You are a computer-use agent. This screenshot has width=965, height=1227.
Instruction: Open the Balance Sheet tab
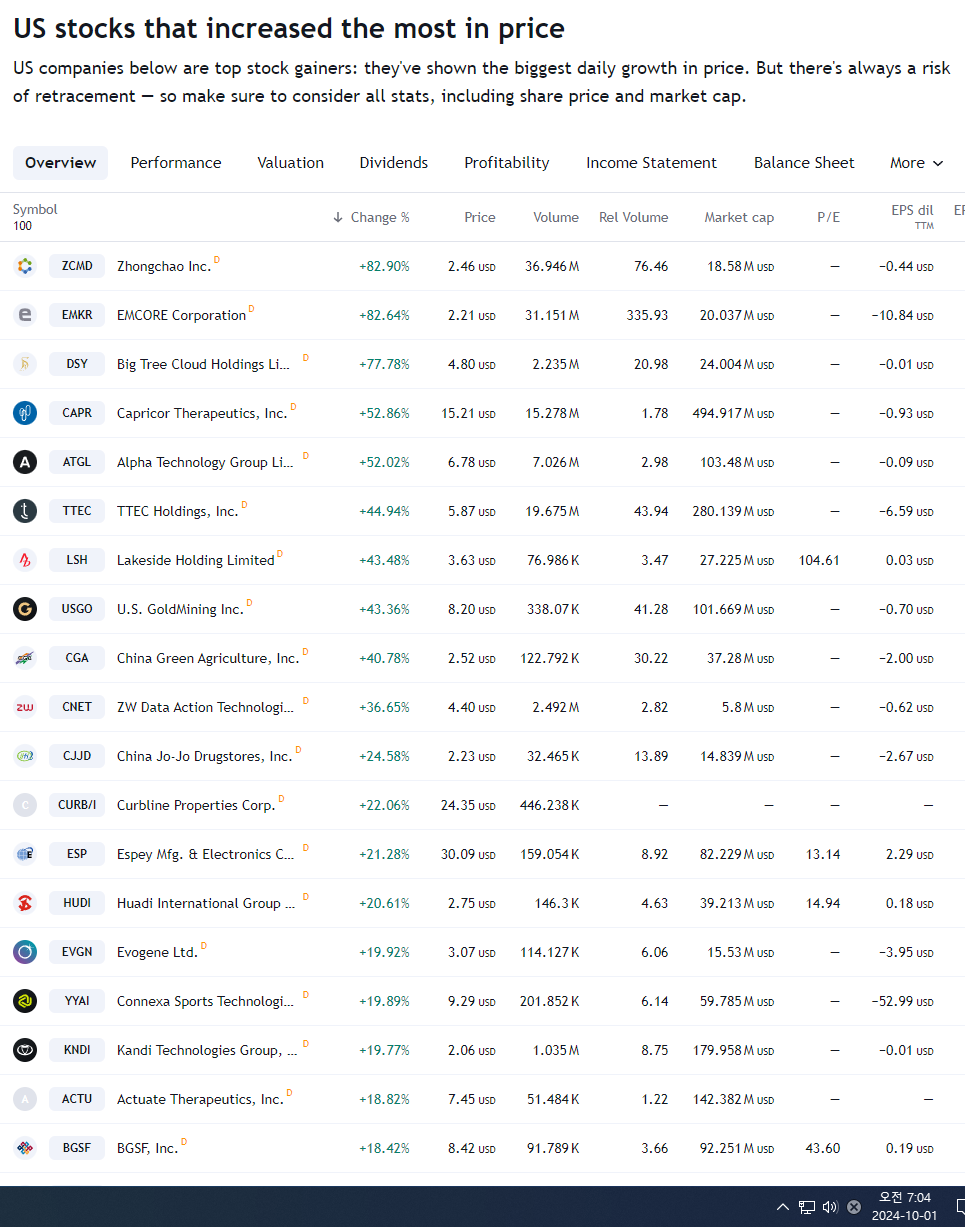coord(804,163)
